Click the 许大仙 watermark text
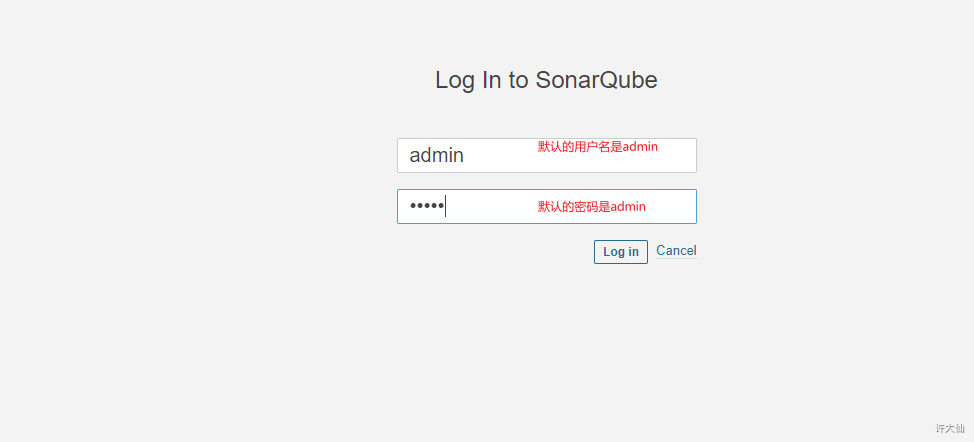Viewport: 974px width, 442px height. click(950, 428)
